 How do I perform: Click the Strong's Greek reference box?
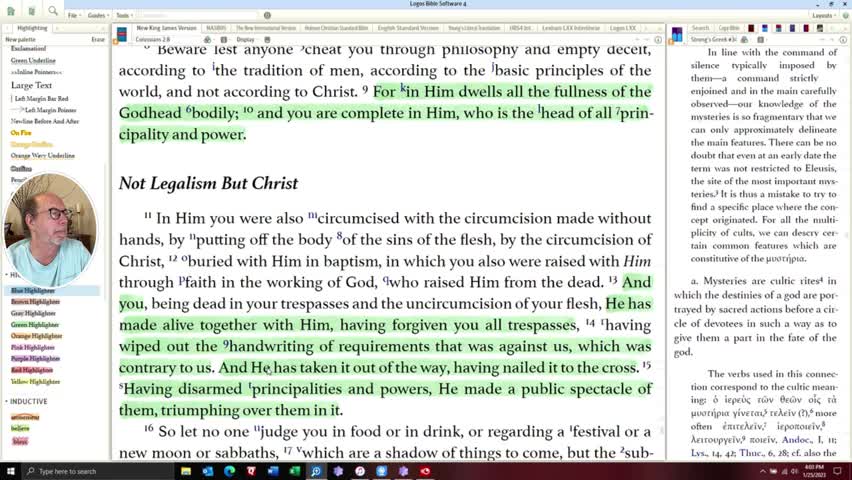point(713,40)
